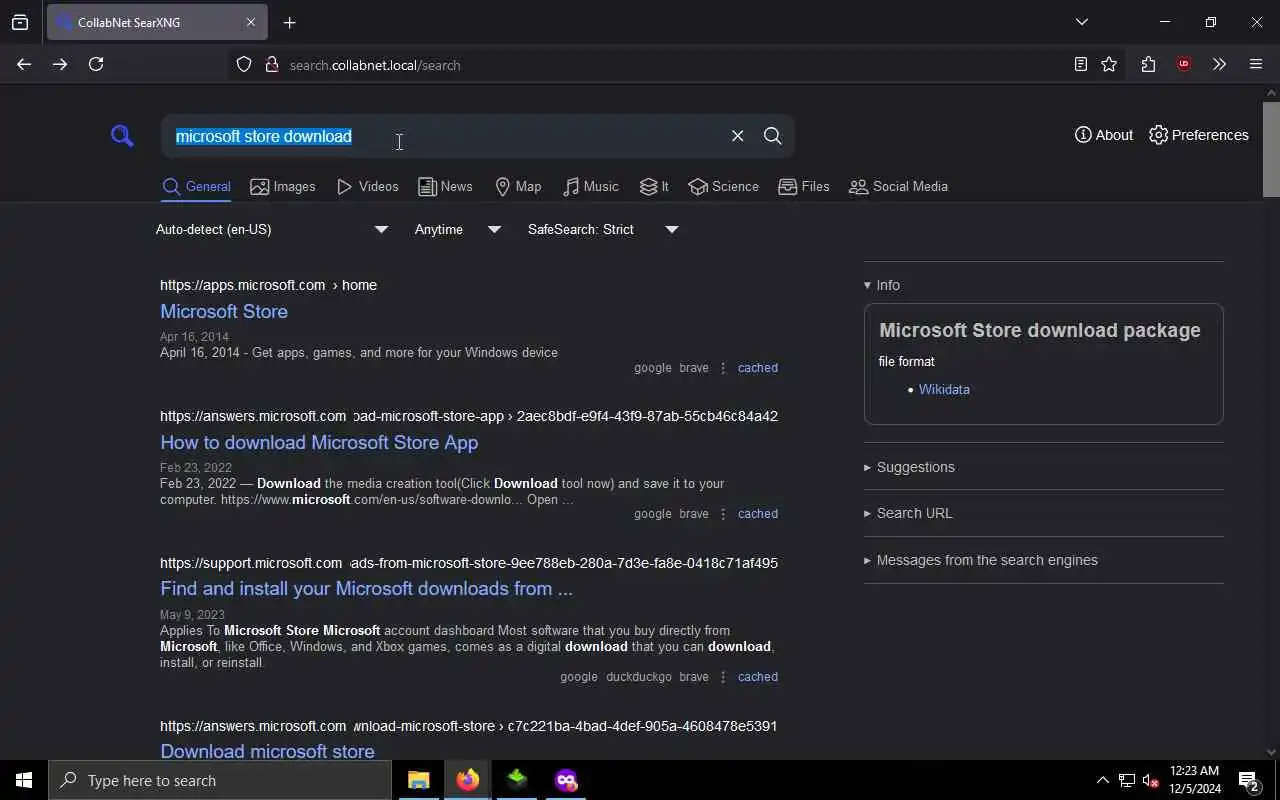Reload the current page
This screenshot has width=1280, height=800.
click(x=96, y=64)
